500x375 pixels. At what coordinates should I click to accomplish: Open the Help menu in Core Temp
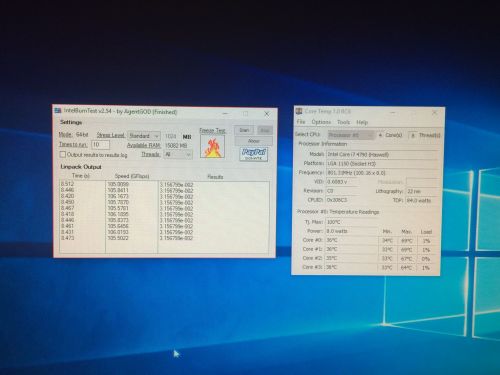[362, 122]
